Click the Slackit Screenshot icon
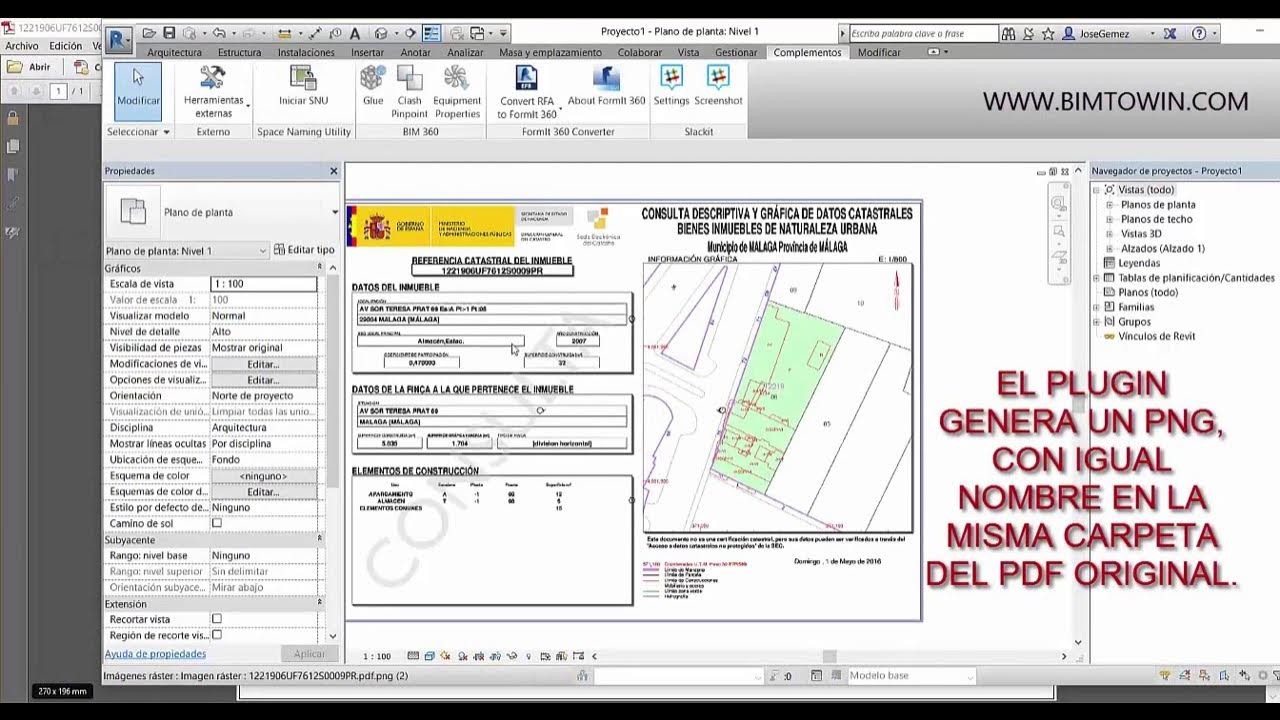1280x720 pixels. pos(718,86)
